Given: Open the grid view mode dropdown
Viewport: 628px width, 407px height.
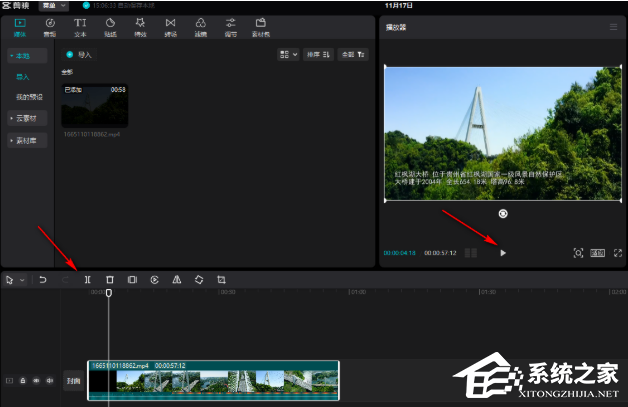Looking at the screenshot, I should (289, 55).
